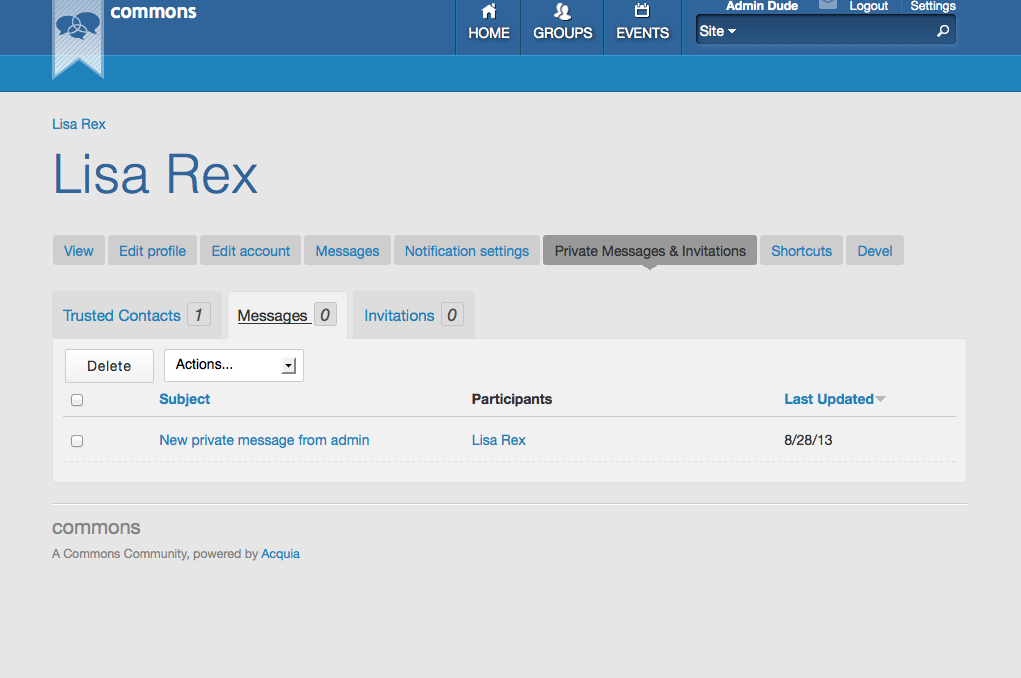
Task: Open the Edit profile tab
Action: coord(152,251)
